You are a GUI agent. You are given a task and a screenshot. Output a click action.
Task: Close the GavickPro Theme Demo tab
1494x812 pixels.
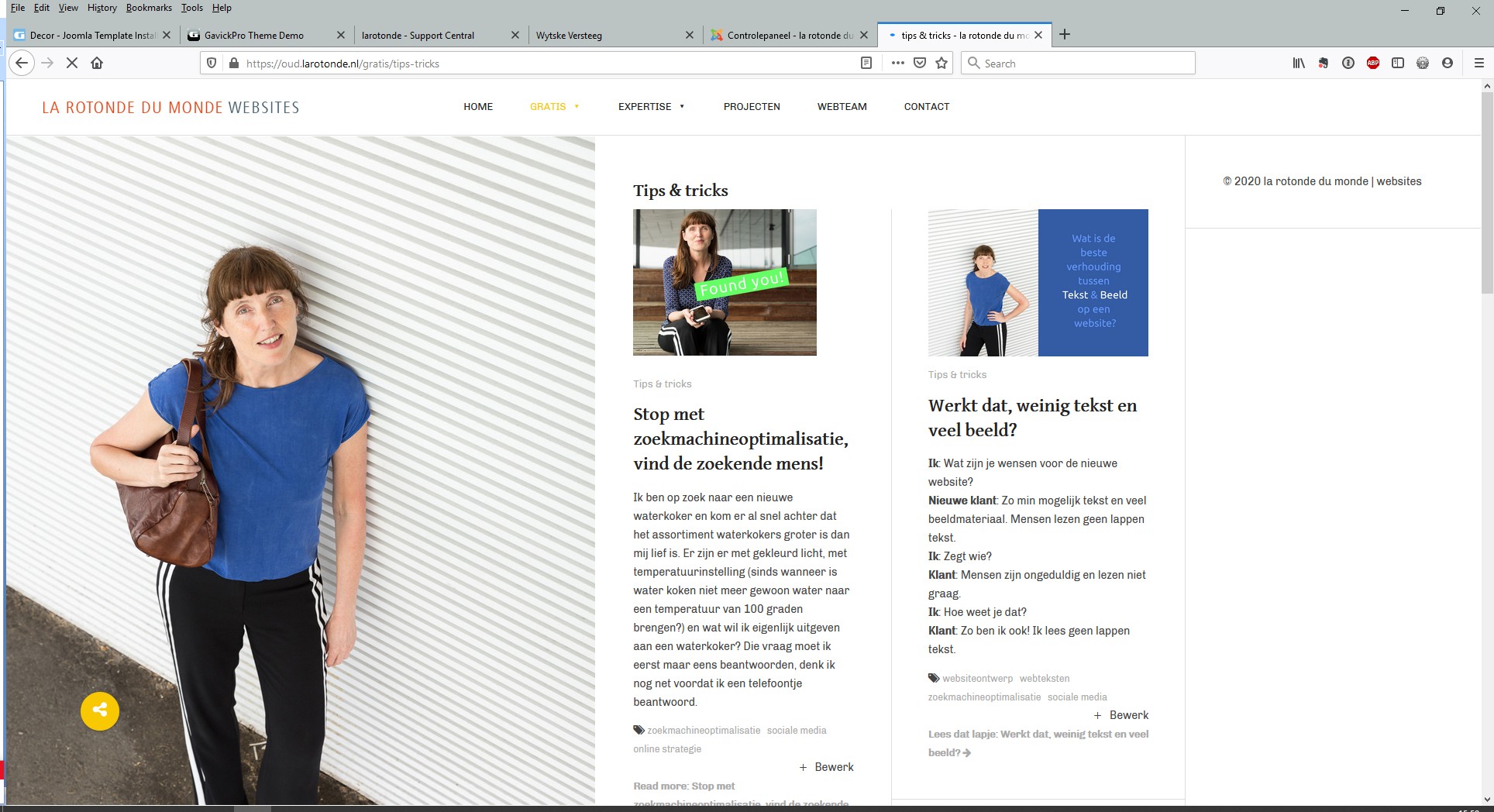[x=341, y=35]
